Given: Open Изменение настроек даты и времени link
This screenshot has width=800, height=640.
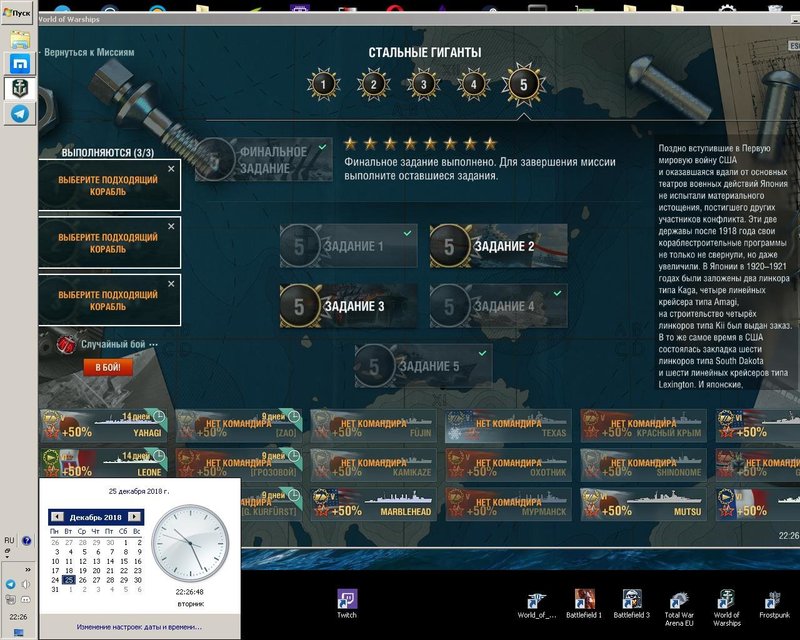Looking at the screenshot, I should pyautogui.click(x=139, y=627).
